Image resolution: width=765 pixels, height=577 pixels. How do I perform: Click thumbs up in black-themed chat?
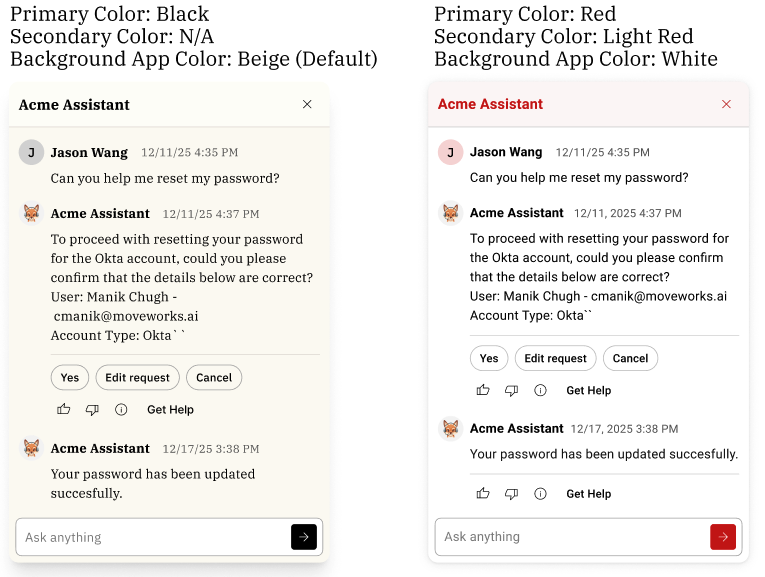coord(64,409)
